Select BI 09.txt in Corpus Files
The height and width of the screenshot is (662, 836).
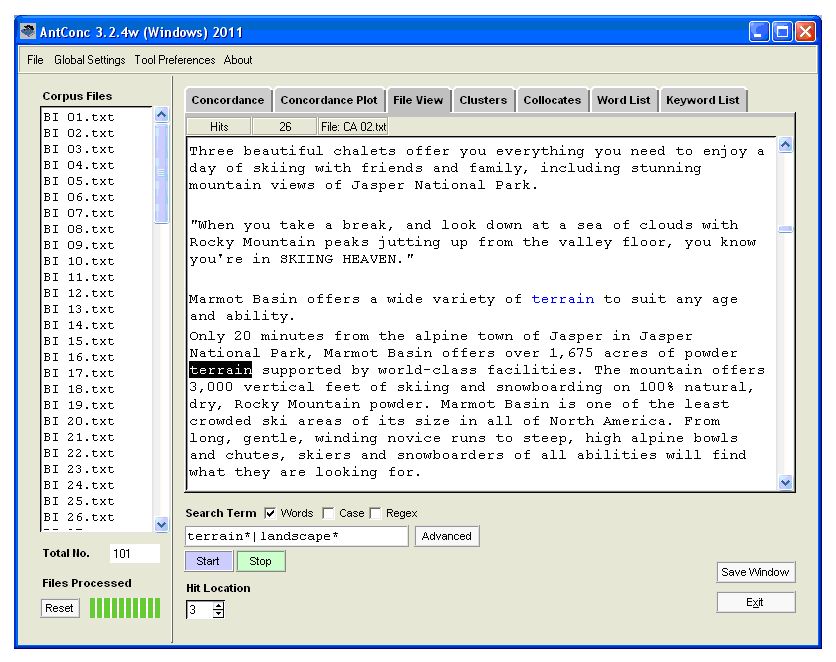point(79,245)
